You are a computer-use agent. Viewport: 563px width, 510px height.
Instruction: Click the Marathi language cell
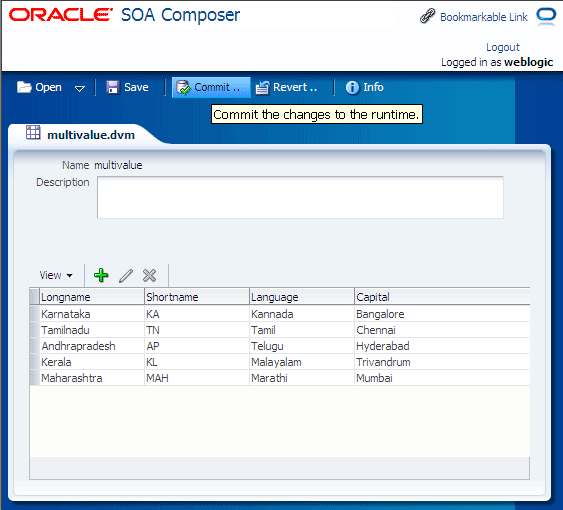302,378
